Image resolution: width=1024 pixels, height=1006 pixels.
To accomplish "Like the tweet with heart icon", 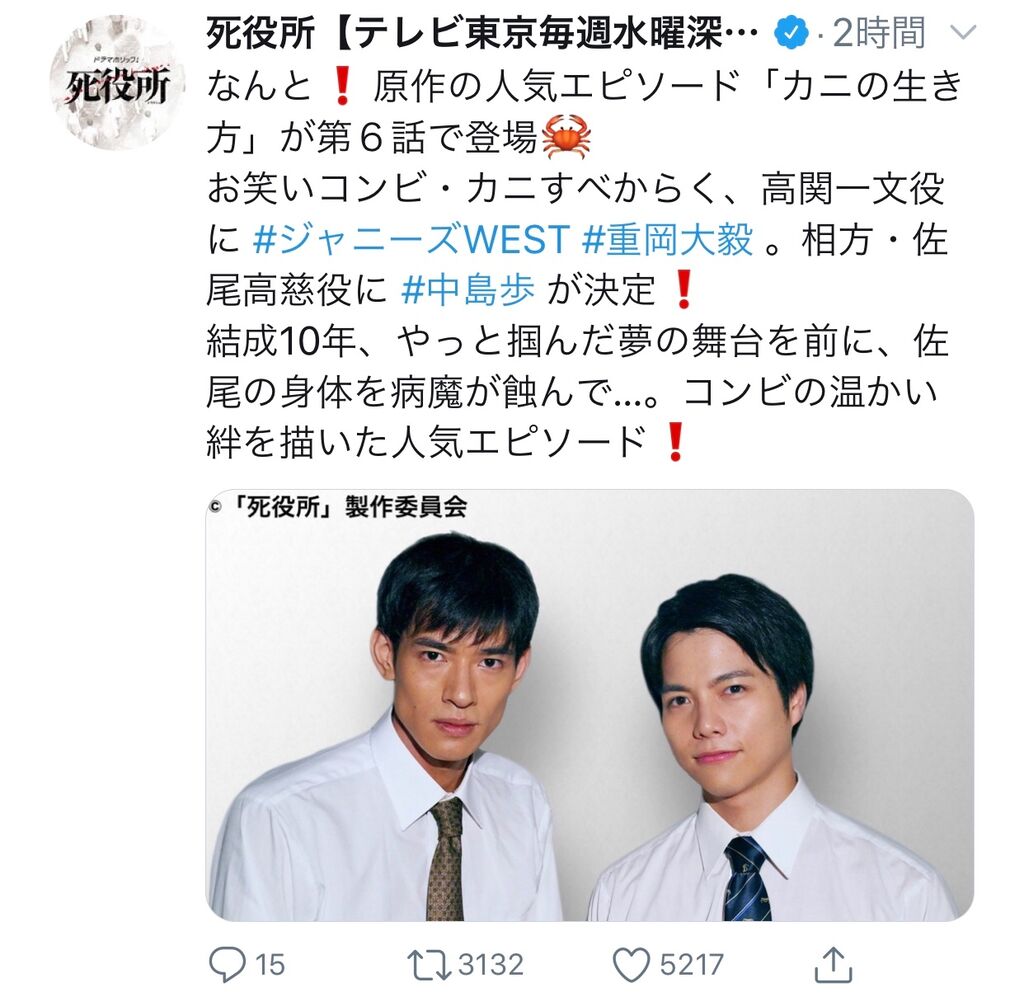I will coord(631,965).
